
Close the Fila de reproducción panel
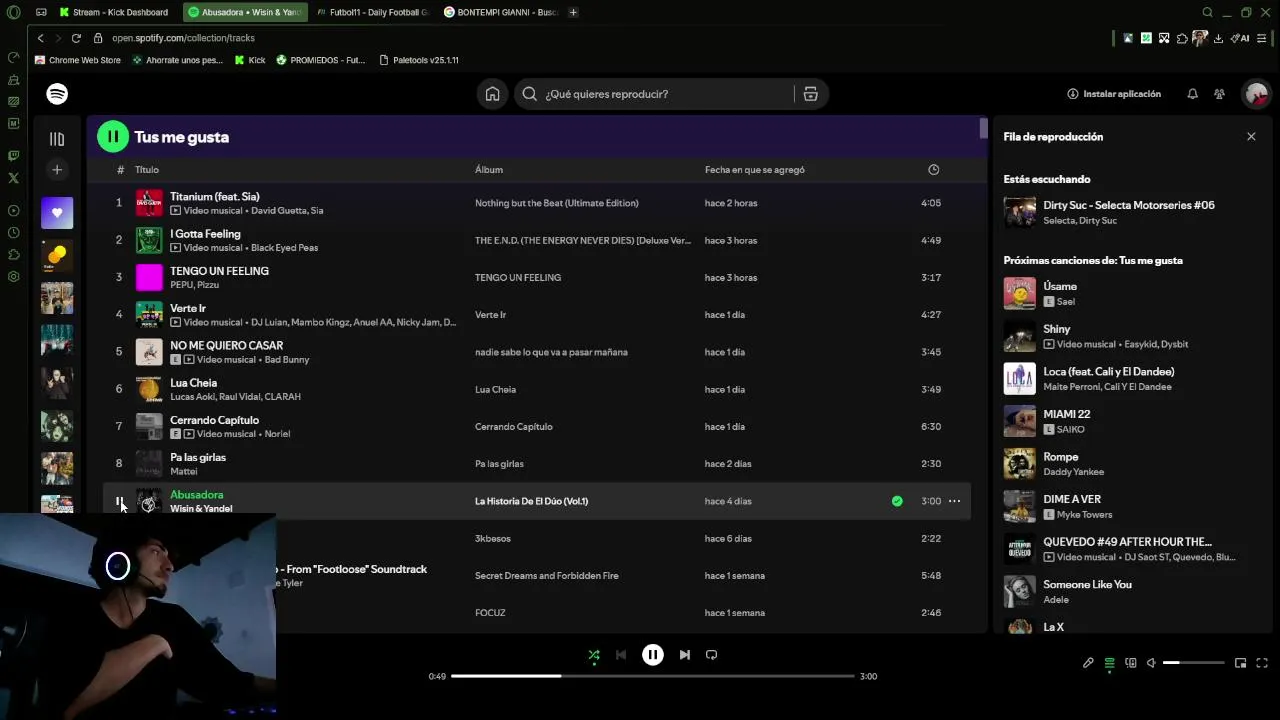[1251, 137]
